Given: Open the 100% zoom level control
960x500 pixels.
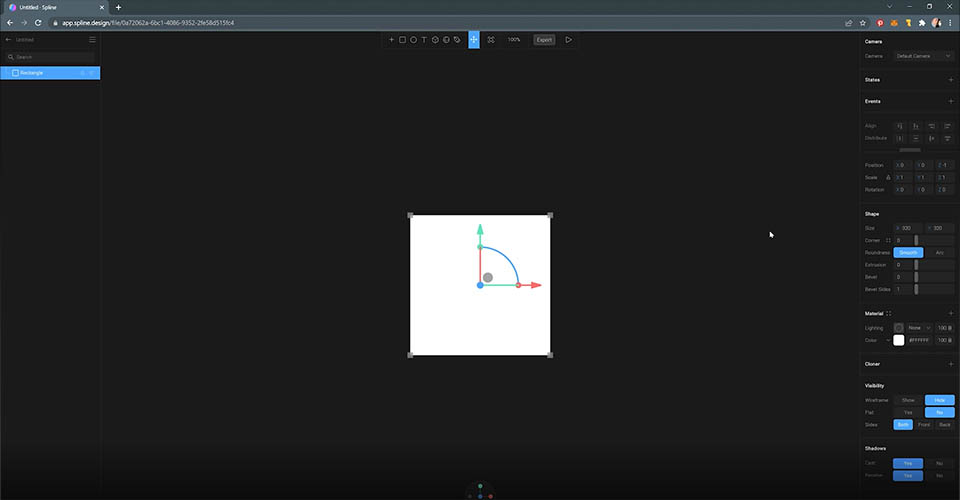Looking at the screenshot, I should point(514,40).
